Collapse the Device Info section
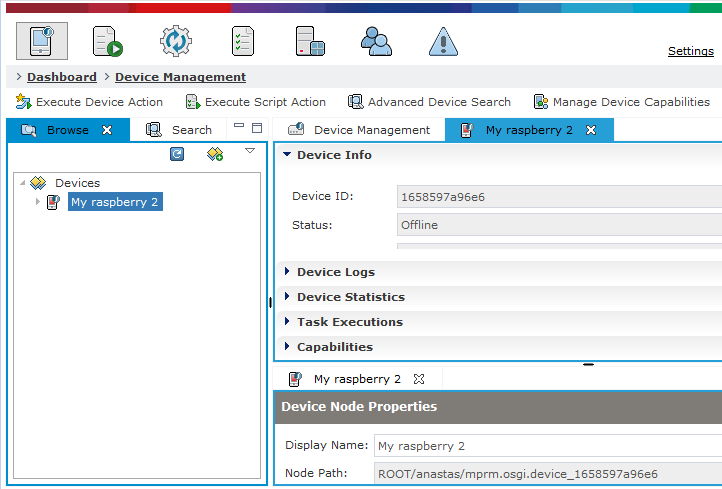 [x=287, y=155]
